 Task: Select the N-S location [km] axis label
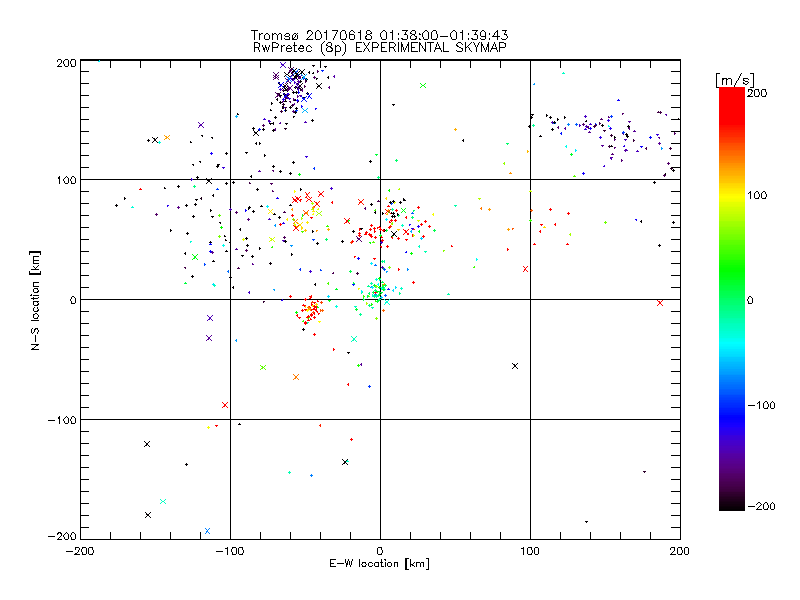pos(35,300)
